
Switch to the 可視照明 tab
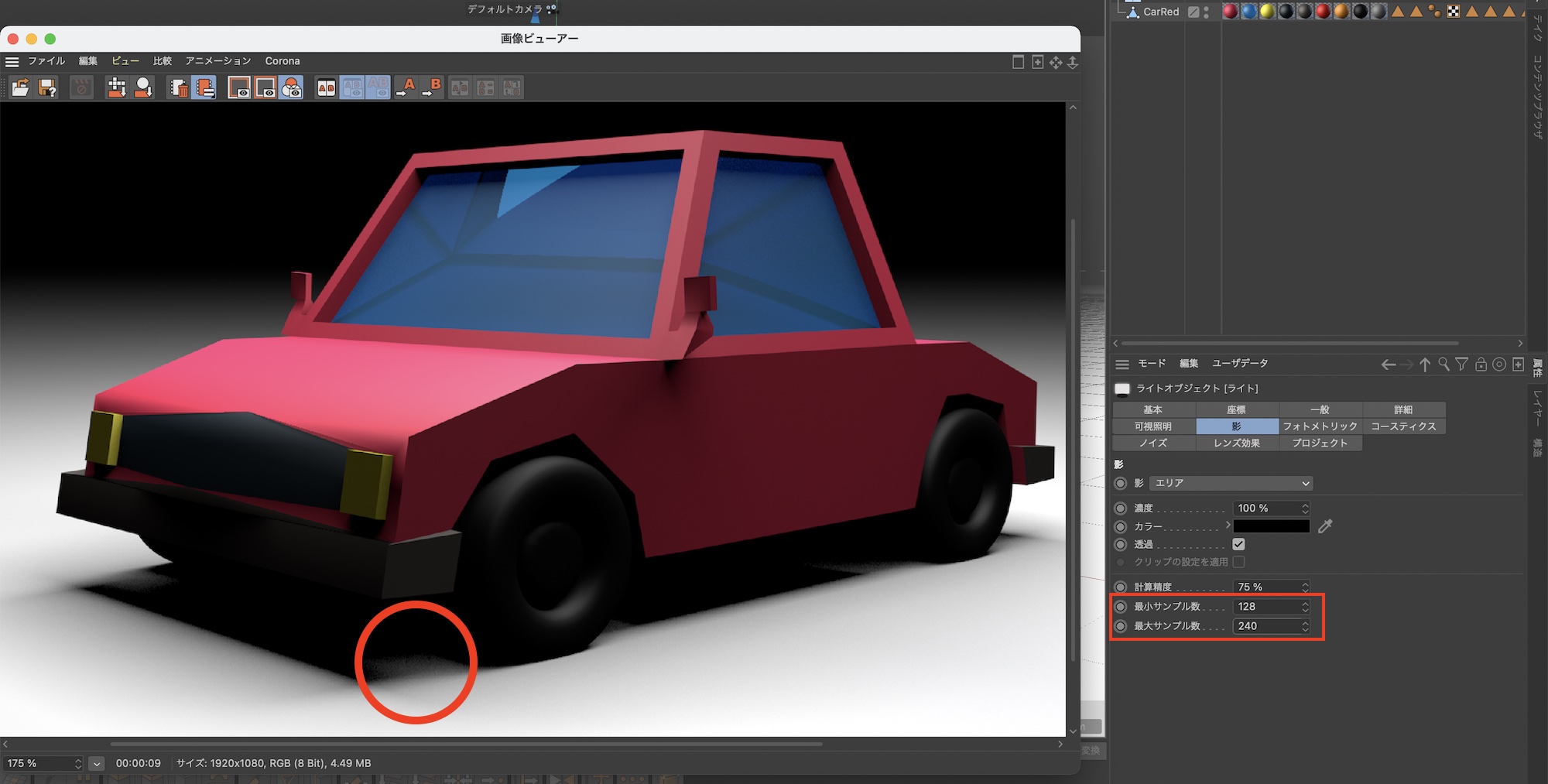(x=1152, y=426)
